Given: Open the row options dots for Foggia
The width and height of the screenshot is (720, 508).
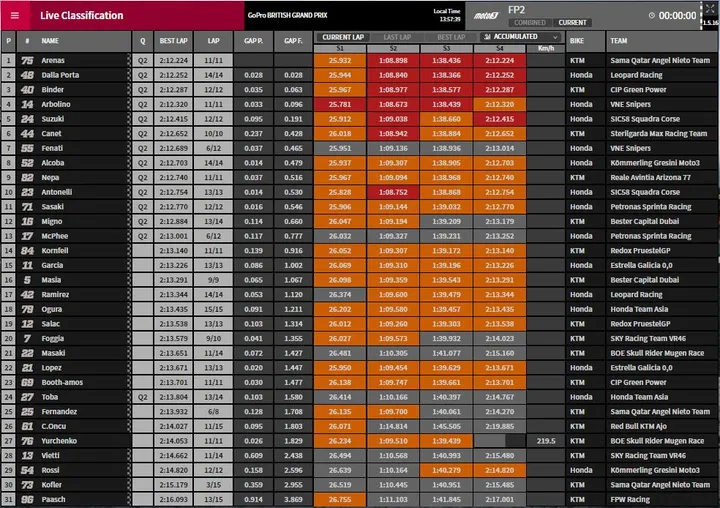Looking at the screenshot, I should (x=129, y=339).
